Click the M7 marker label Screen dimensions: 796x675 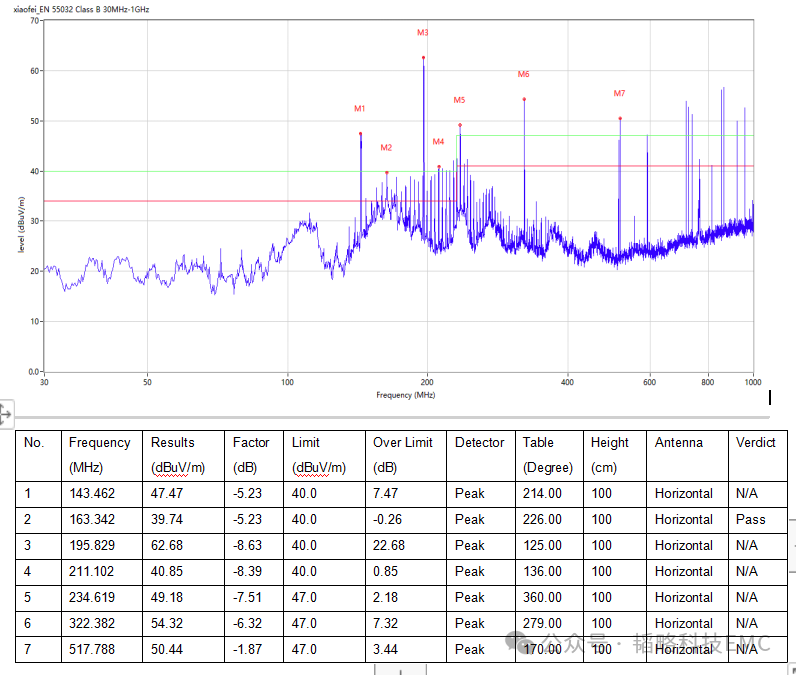coord(619,93)
